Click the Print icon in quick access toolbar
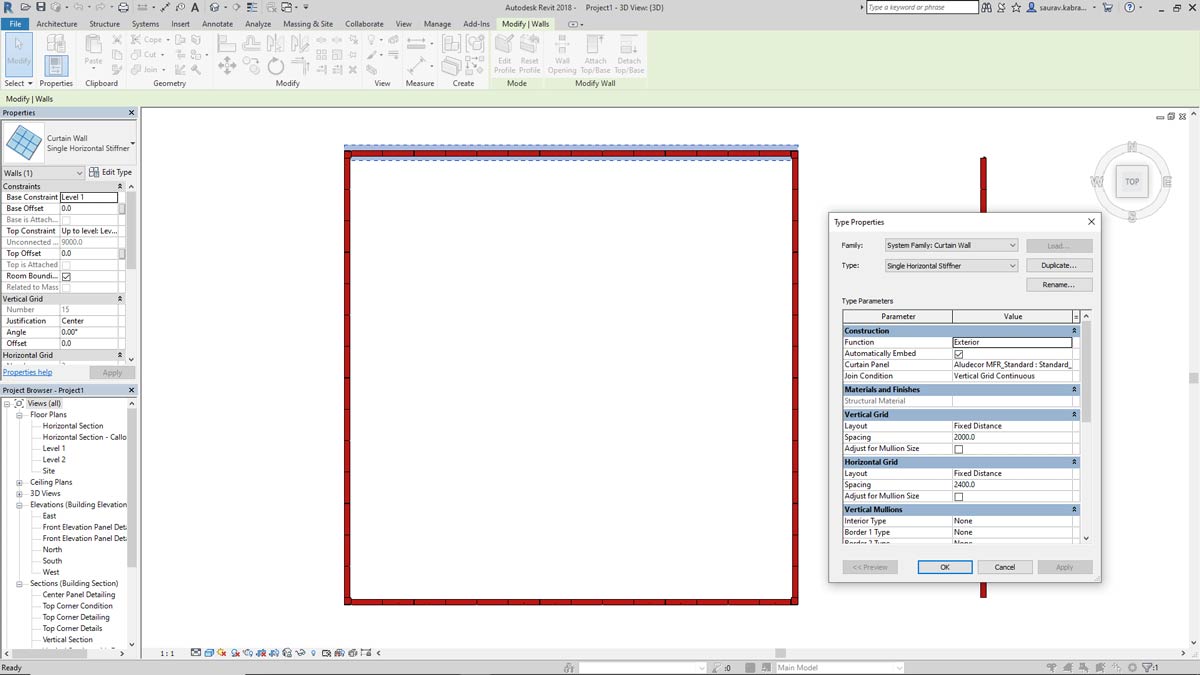 [x=122, y=7]
